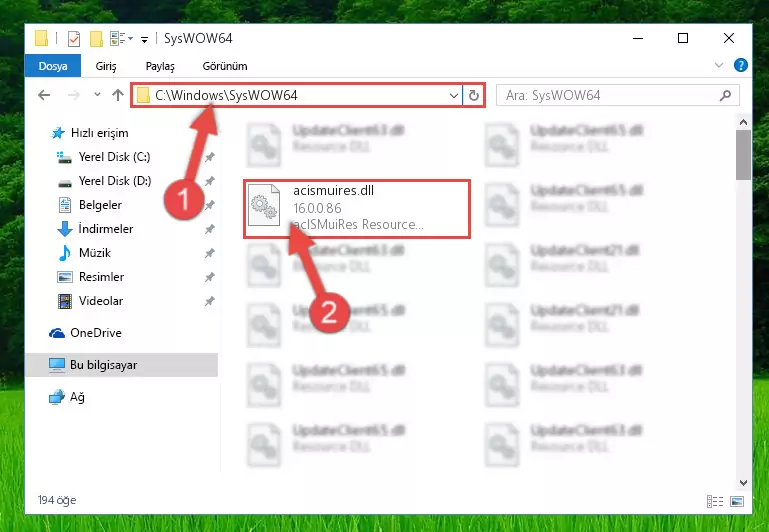
Task: Go up one folder level
Action: click(x=118, y=95)
